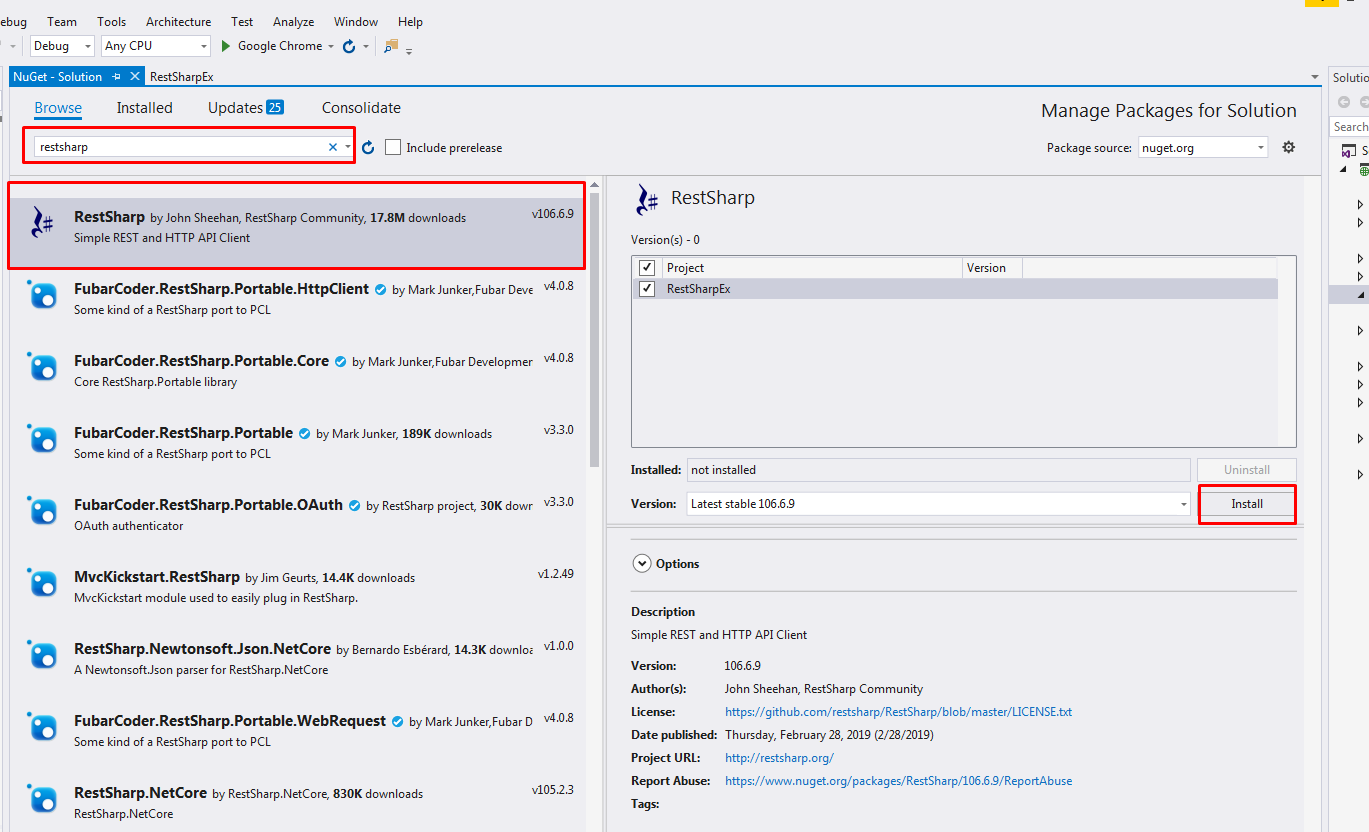Open the Window menu
This screenshot has height=832, width=1369.
[356, 21]
